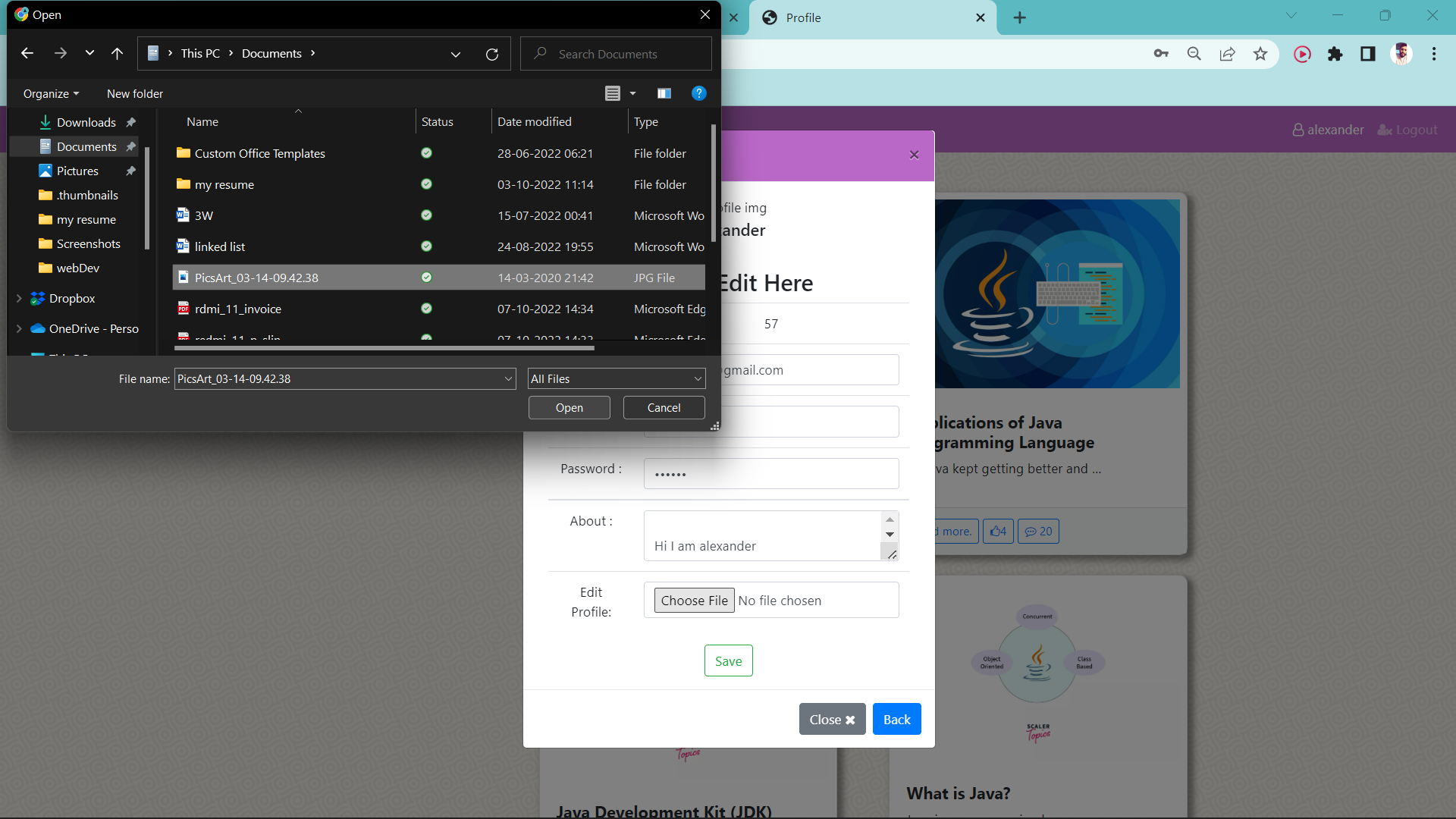
Task: Bookmark the page with the star icon
Action: tap(1260, 54)
